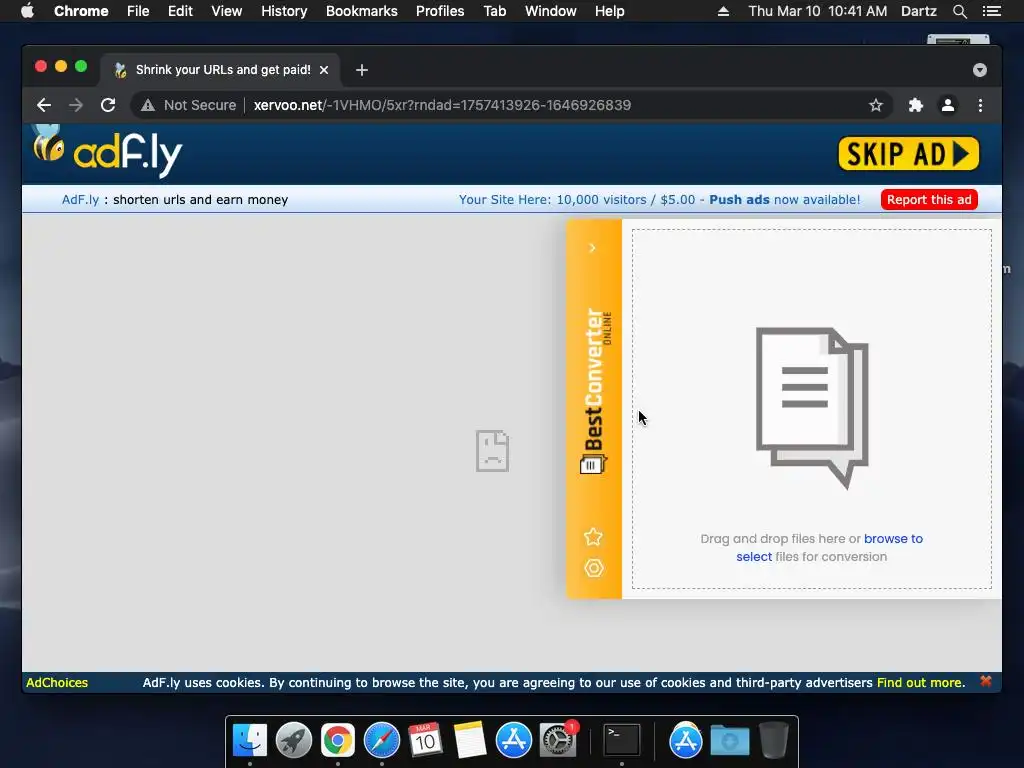Click the Not Secure warning icon
This screenshot has width=1024, height=768.
click(x=148, y=105)
